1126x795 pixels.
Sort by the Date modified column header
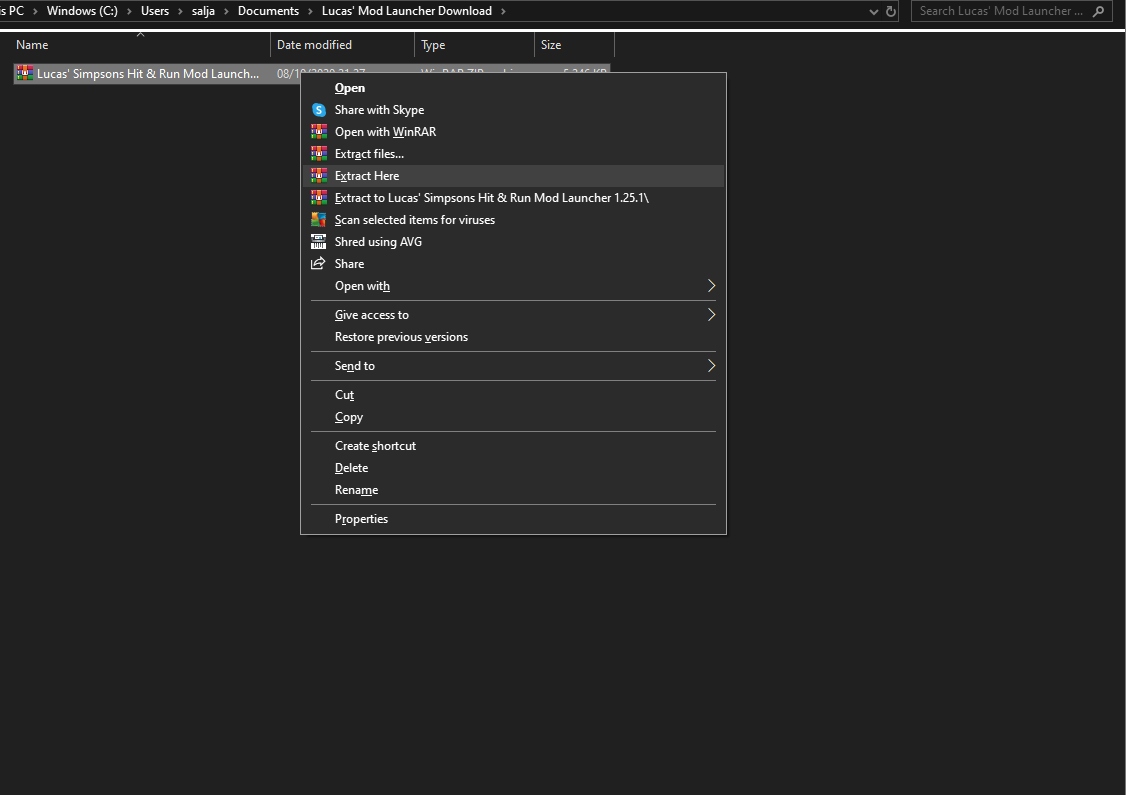(343, 45)
